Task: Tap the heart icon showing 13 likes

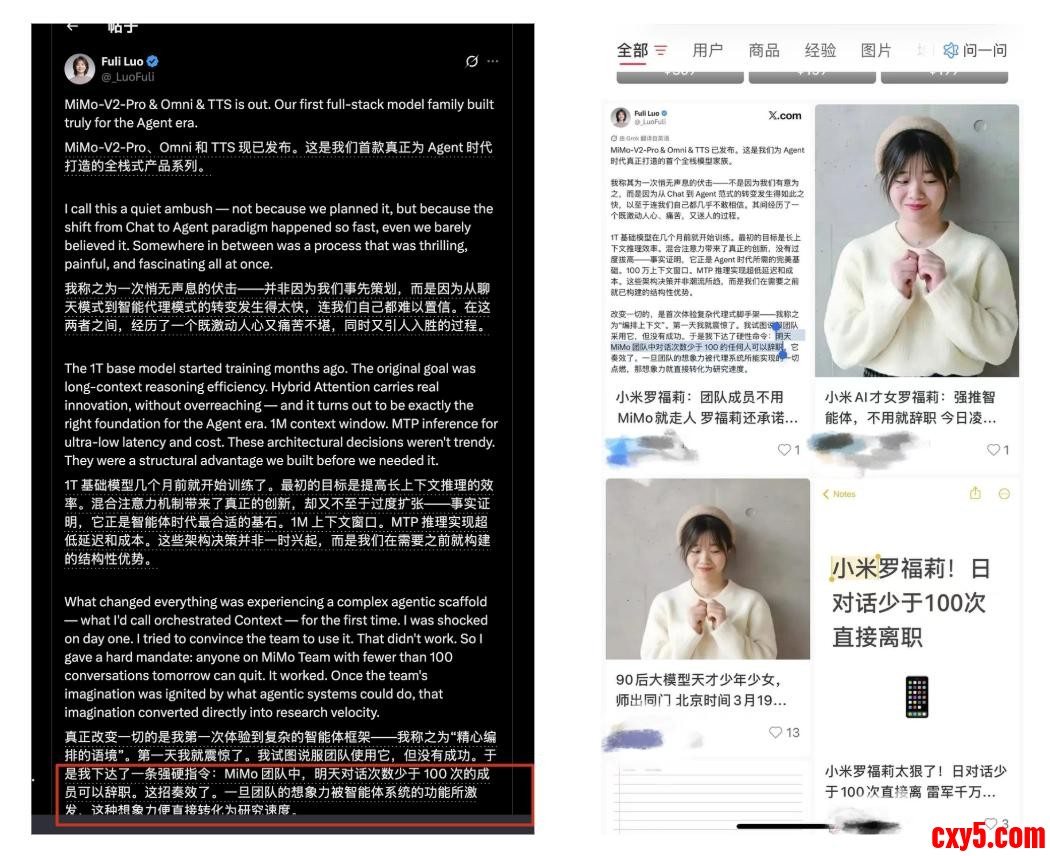Action: pyautogui.click(x=775, y=732)
